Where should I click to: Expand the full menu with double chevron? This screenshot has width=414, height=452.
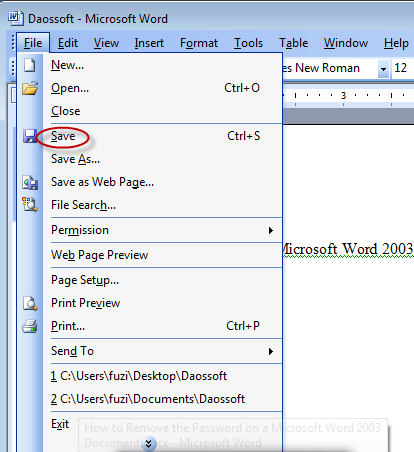149,444
